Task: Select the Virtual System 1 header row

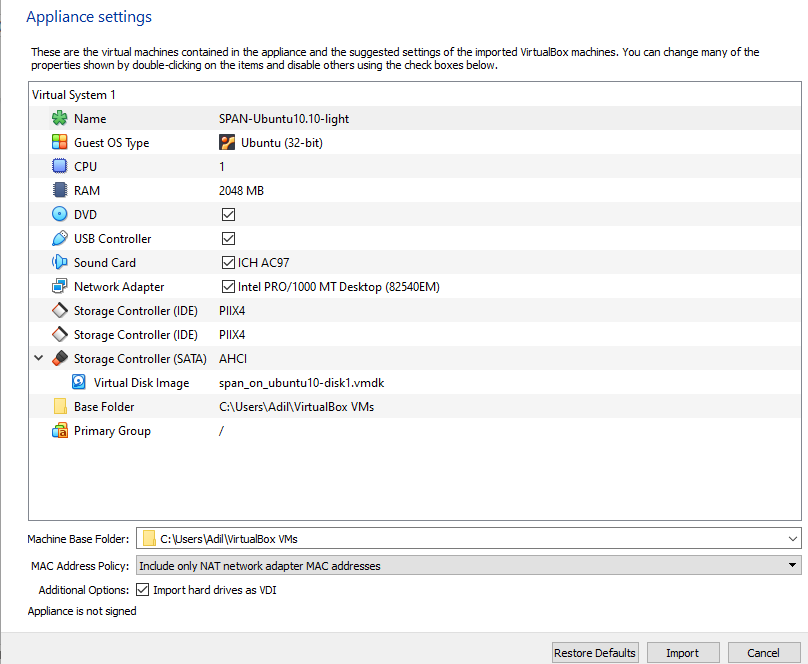Action: 415,95
